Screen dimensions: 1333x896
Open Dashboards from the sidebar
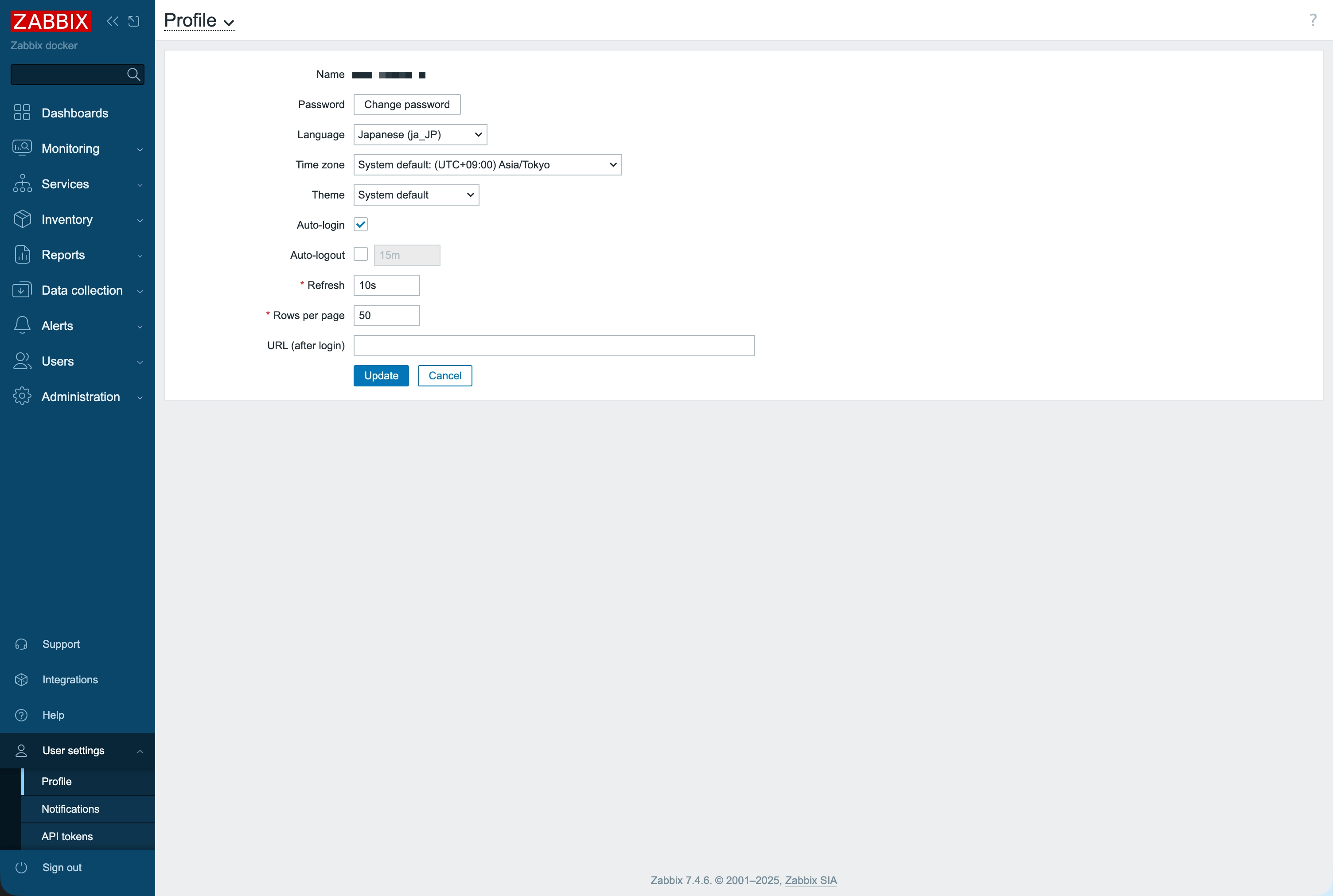pos(74,113)
